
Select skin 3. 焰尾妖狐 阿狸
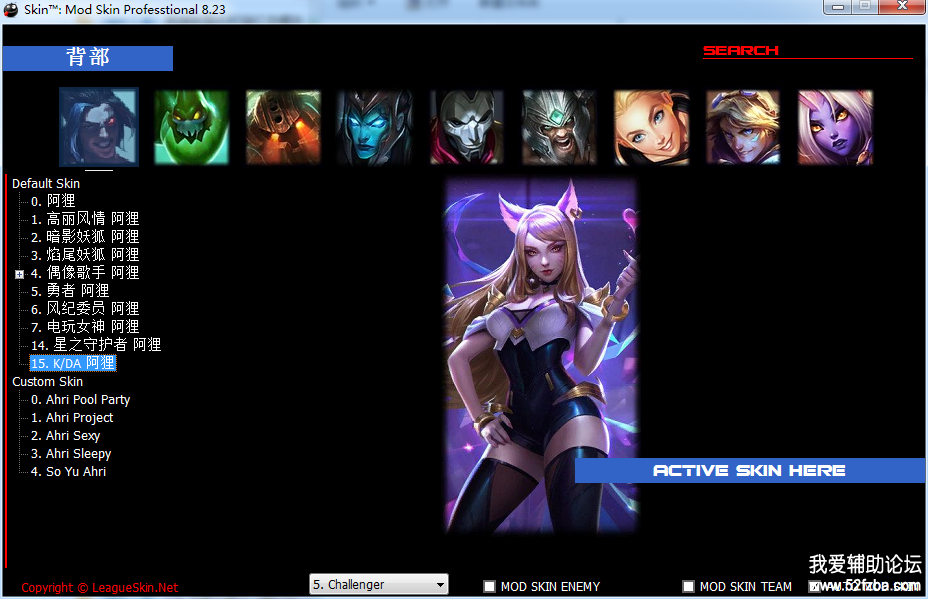(x=85, y=255)
